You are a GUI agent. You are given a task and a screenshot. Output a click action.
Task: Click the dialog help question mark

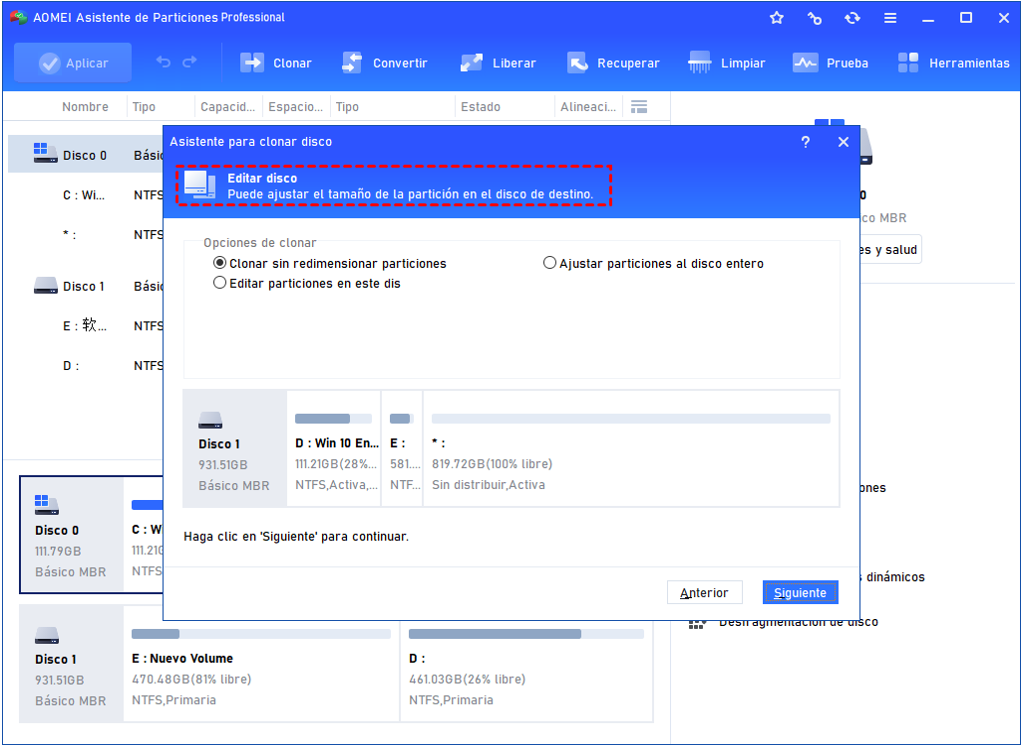pos(806,142)
